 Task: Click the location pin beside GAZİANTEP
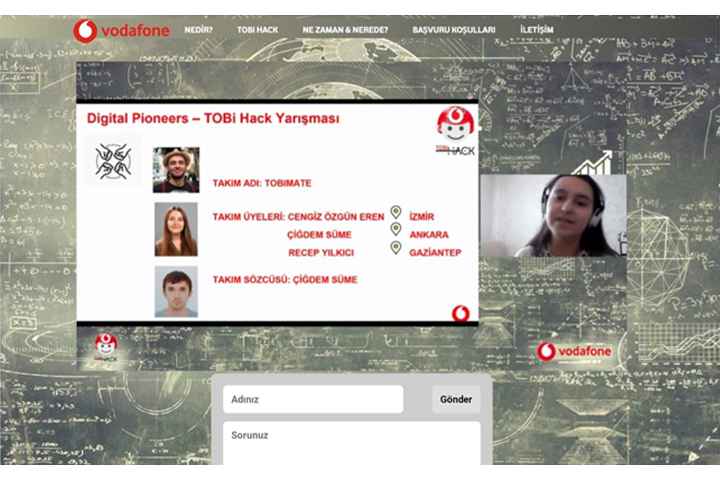396,248
